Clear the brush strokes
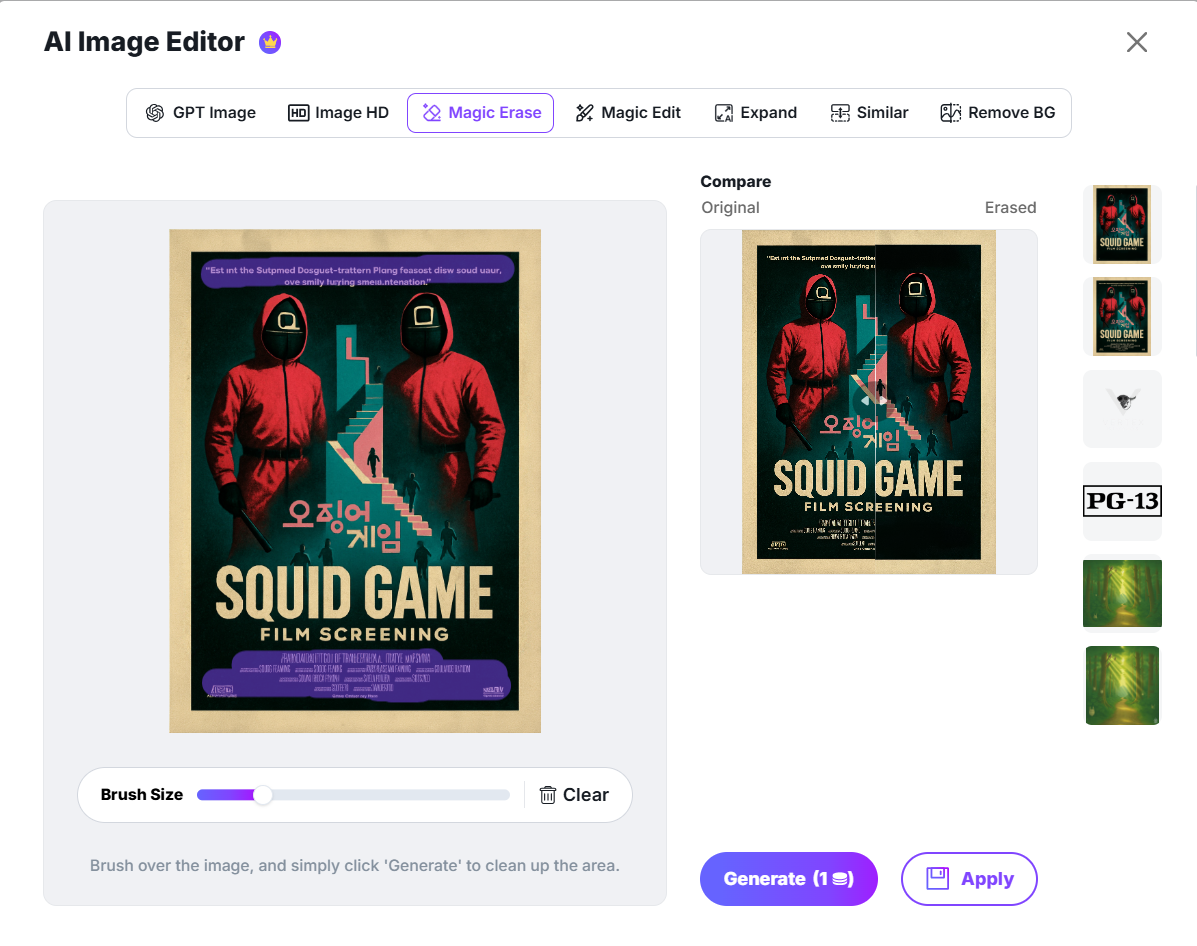1197x946 pixels. click(574, 795)
